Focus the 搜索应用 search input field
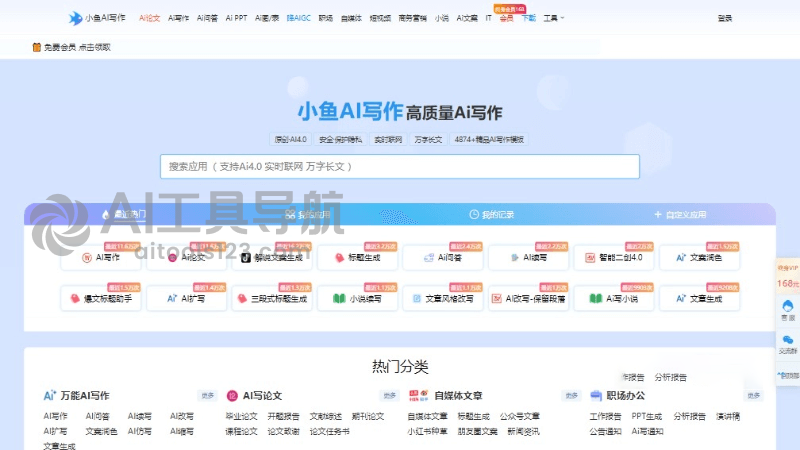Screen dimensions: 800x450 (399, 166)
